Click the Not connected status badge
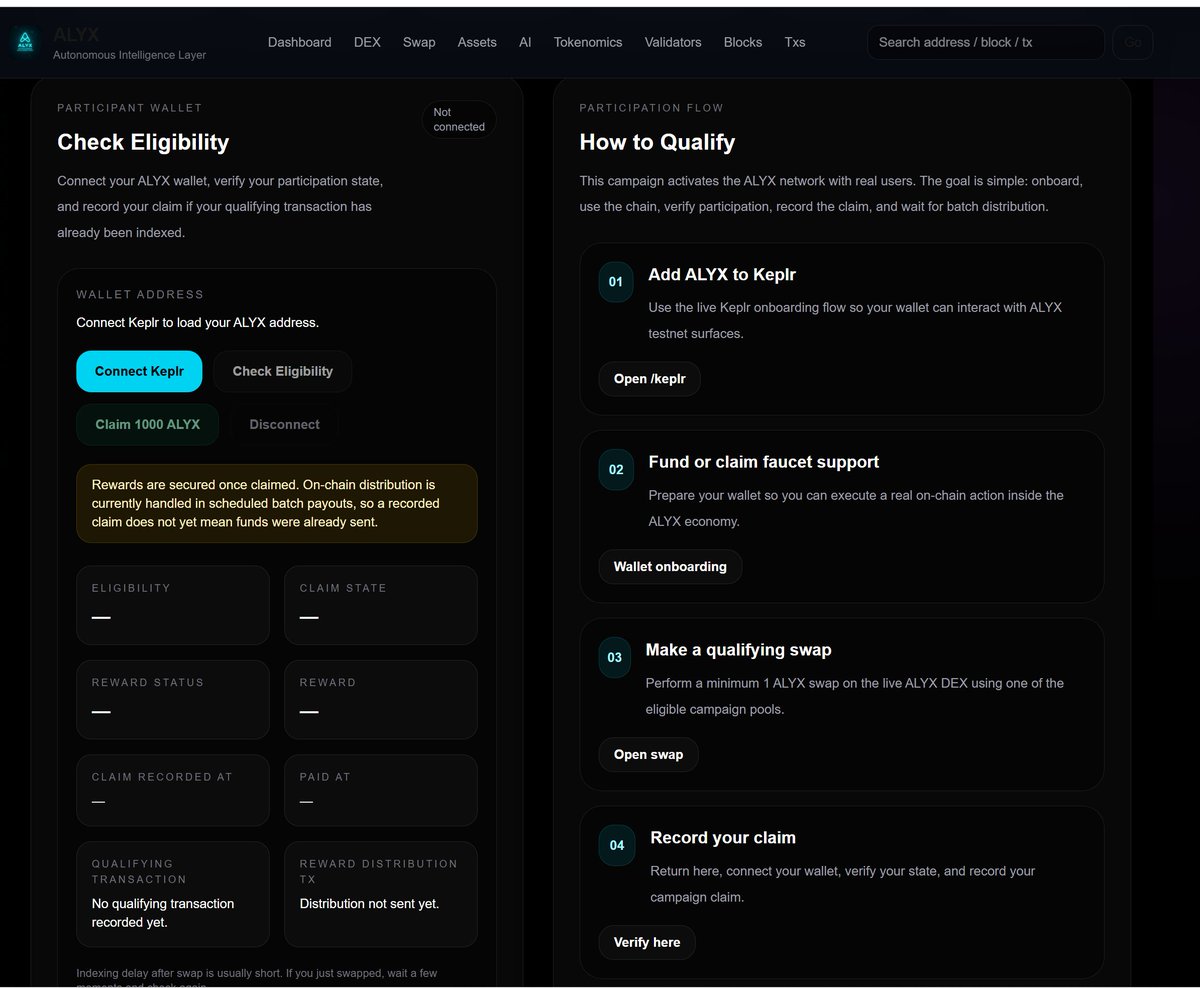This screenshot has width=1200, height=988. tap(459, 119)
